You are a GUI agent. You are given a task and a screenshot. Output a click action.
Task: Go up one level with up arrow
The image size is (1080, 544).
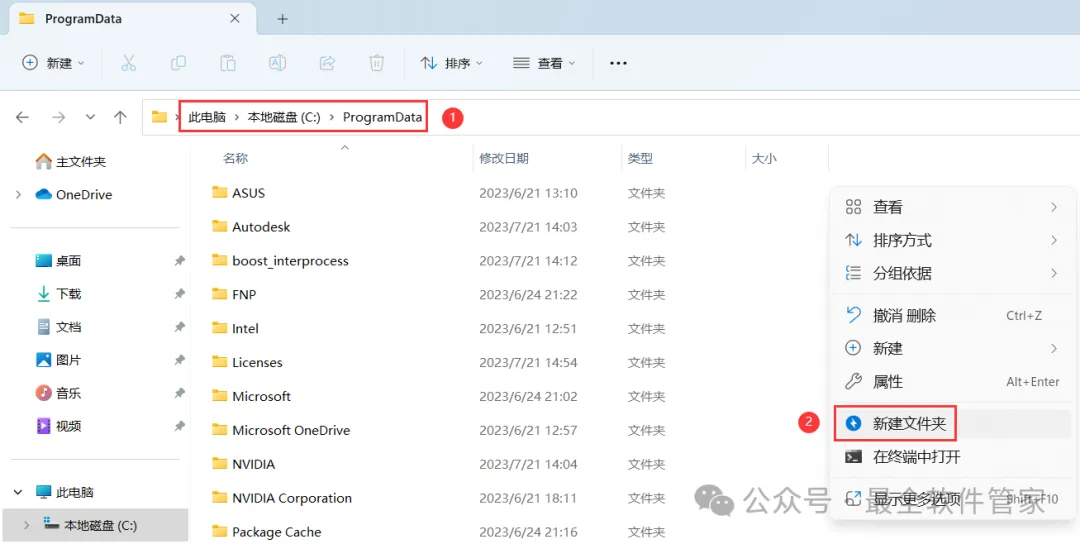pos(121,118)
